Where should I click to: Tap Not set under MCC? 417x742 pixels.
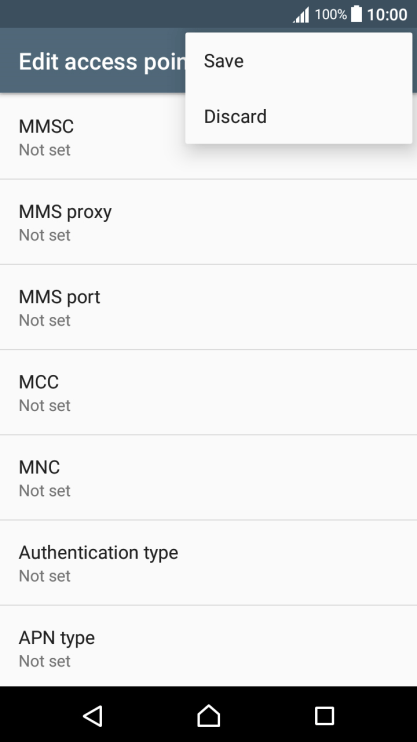(44, 405)
